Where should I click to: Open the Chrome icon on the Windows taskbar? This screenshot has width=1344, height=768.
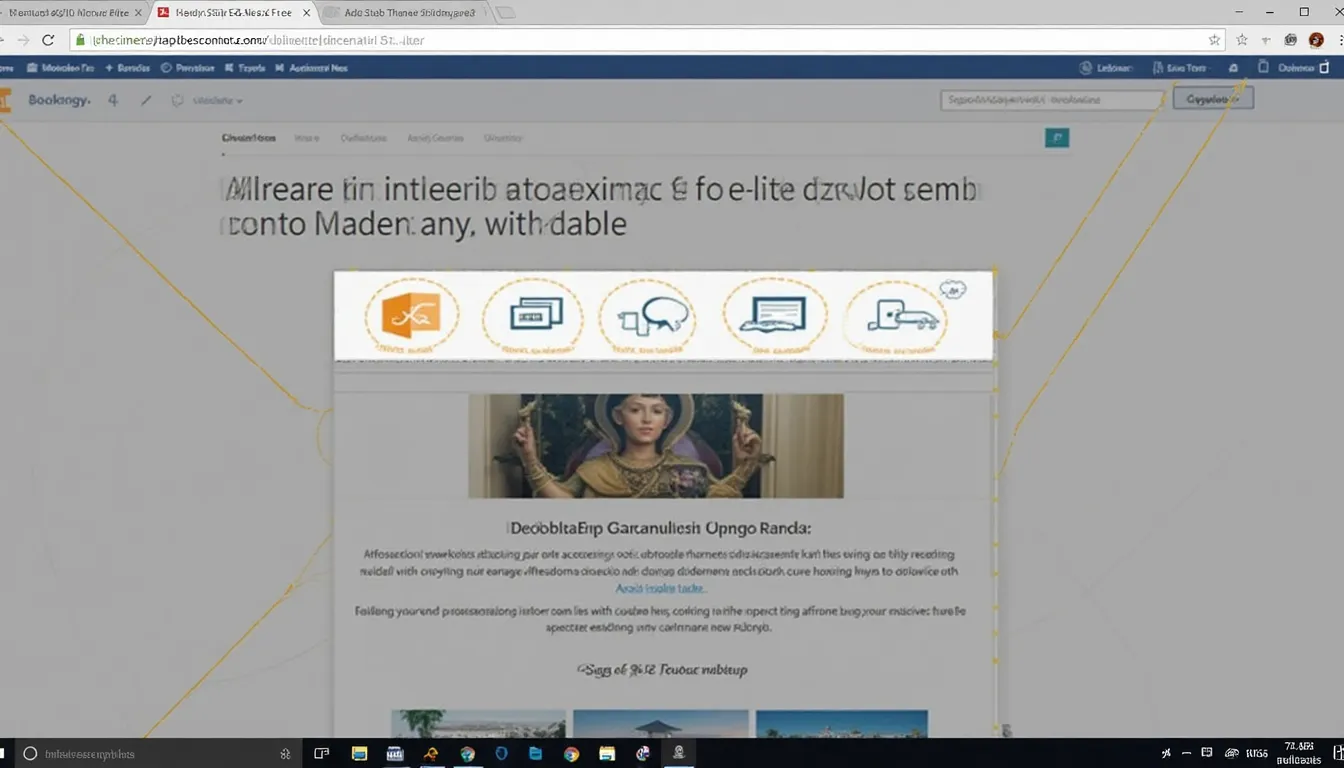(571, 753)
